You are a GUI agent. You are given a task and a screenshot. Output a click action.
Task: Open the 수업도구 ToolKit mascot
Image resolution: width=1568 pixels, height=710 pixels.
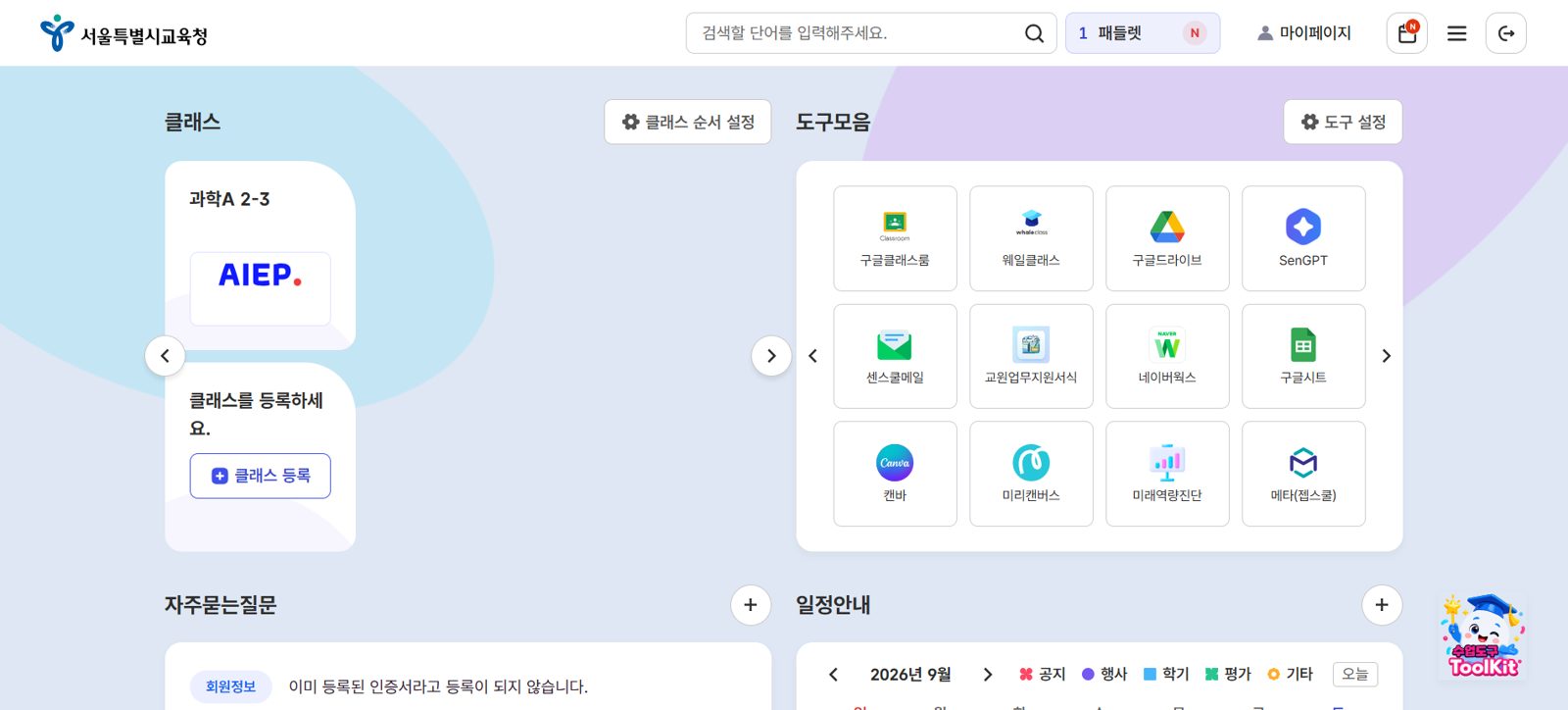(1483, 635)
